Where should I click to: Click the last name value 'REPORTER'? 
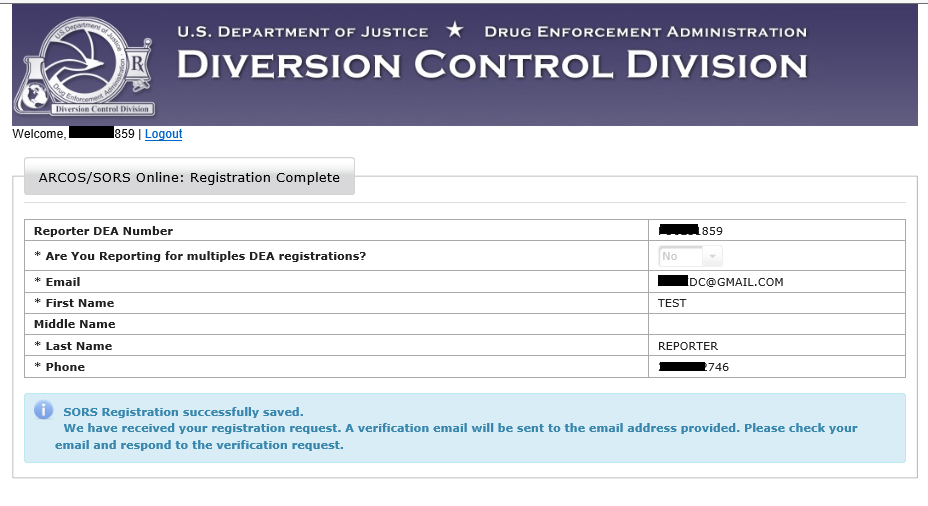point(688,346)
